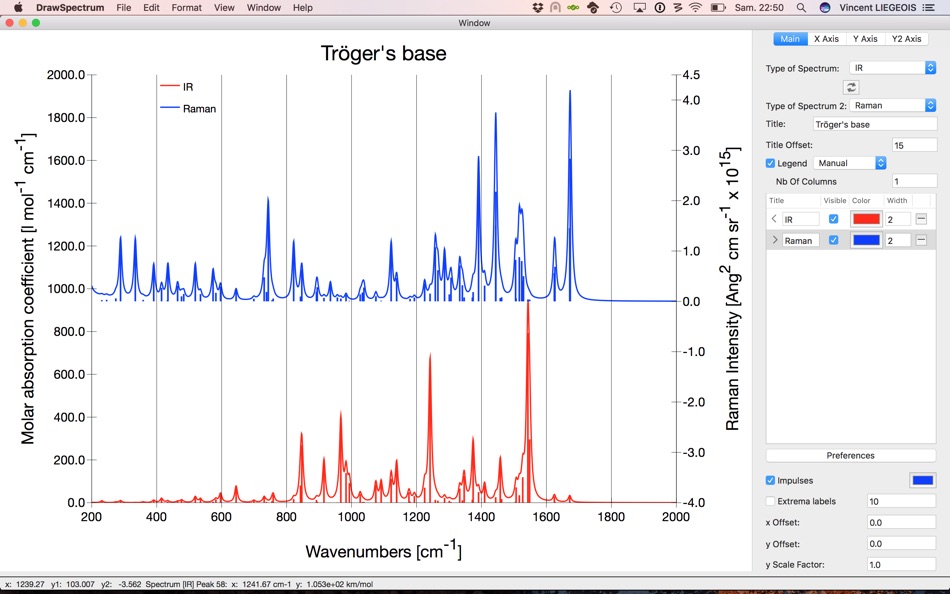Open the Legend Manual dropdown
The width and height of the screenshot is (950, 594).
pyautogui.click(x=850, y=163)
